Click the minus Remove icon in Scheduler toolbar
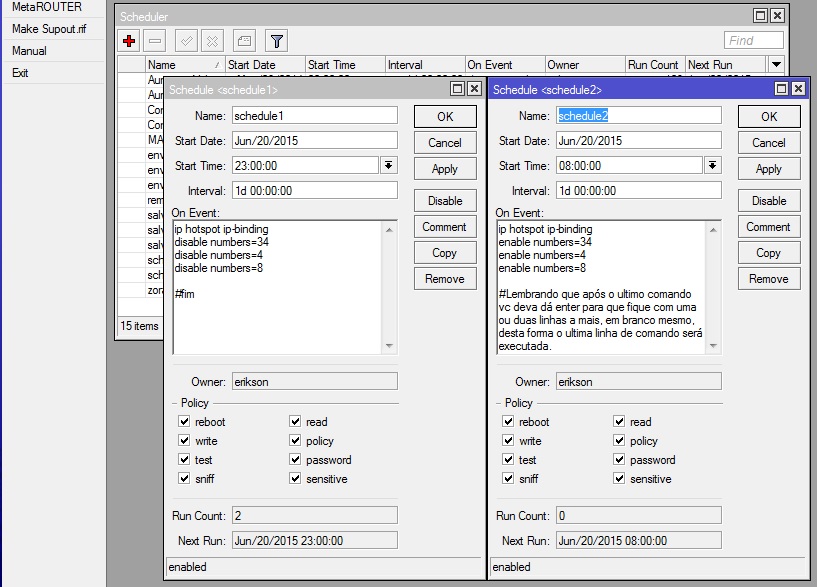Viewport: 817px width, 587px height. pyautogui.click(x=155, y=41)
